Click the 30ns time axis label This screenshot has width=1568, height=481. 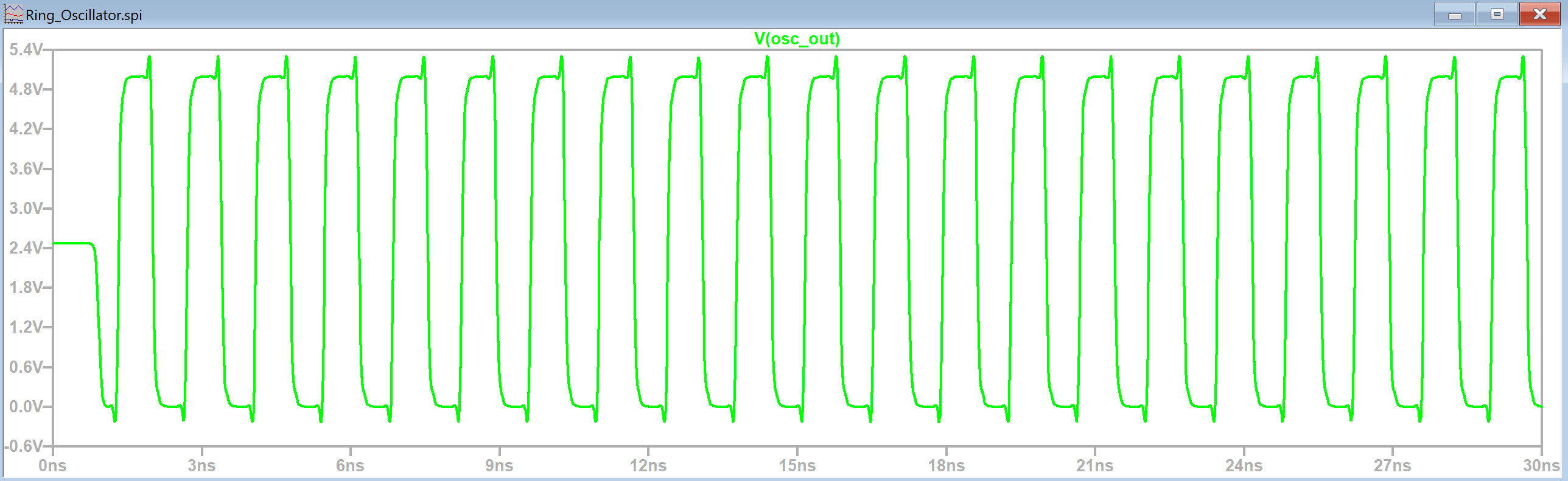pos(1541,466)
